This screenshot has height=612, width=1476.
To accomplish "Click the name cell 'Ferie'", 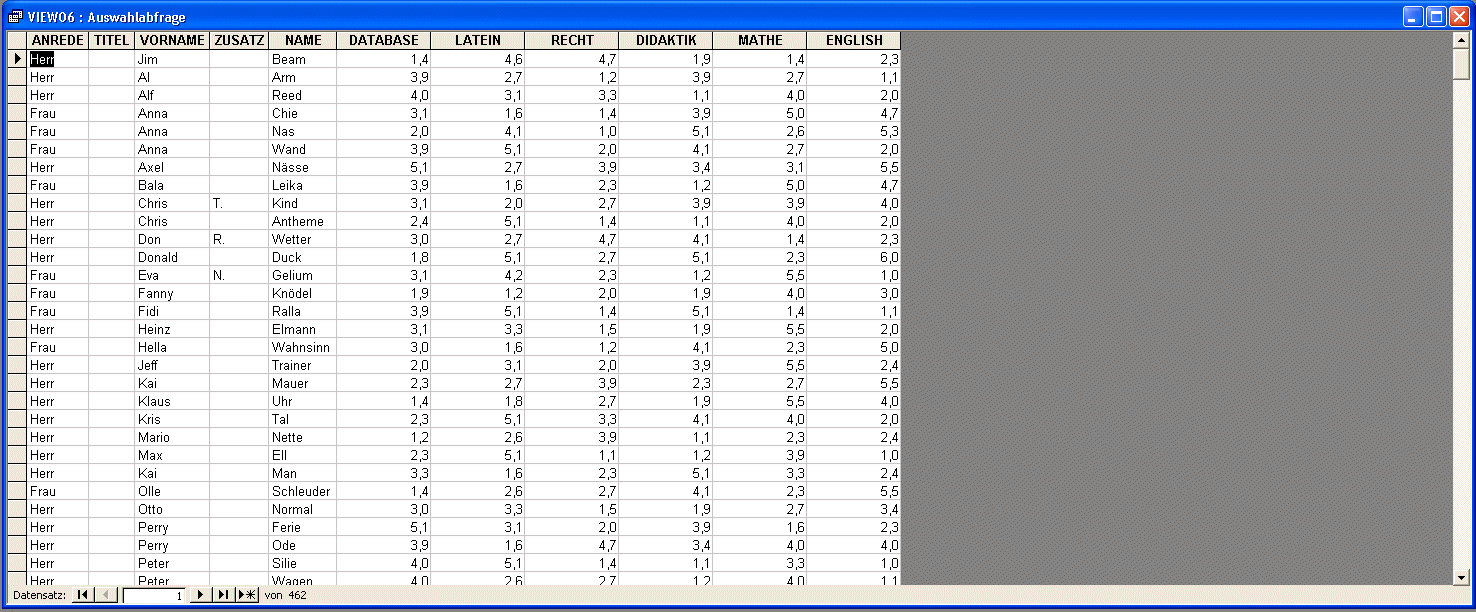I will 303,527.
